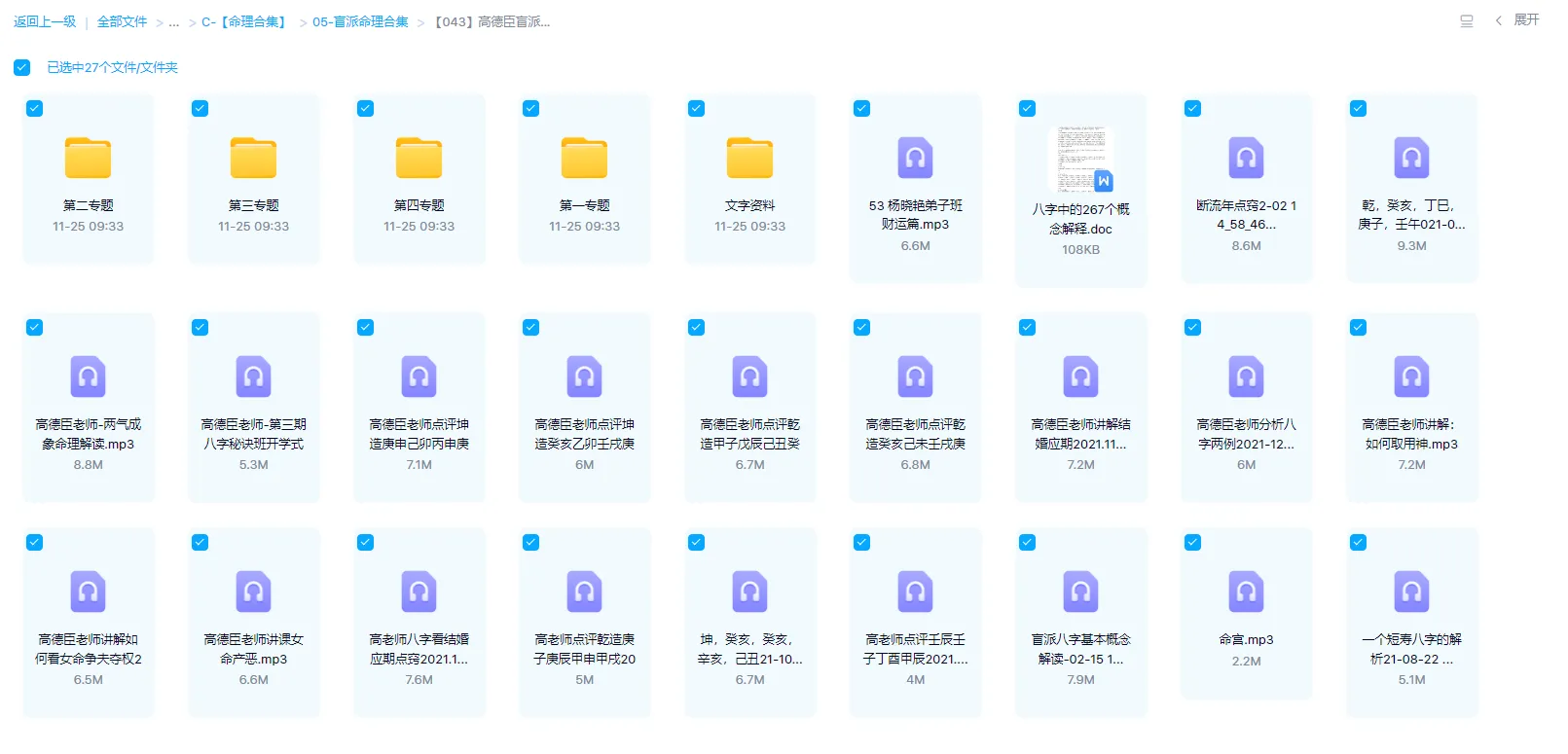This screenshot has height=754, width=1568.
Task: Click audio icon for 高德臣老师讲解如何看女命争夫夺权2
Action: coord(89,592)
